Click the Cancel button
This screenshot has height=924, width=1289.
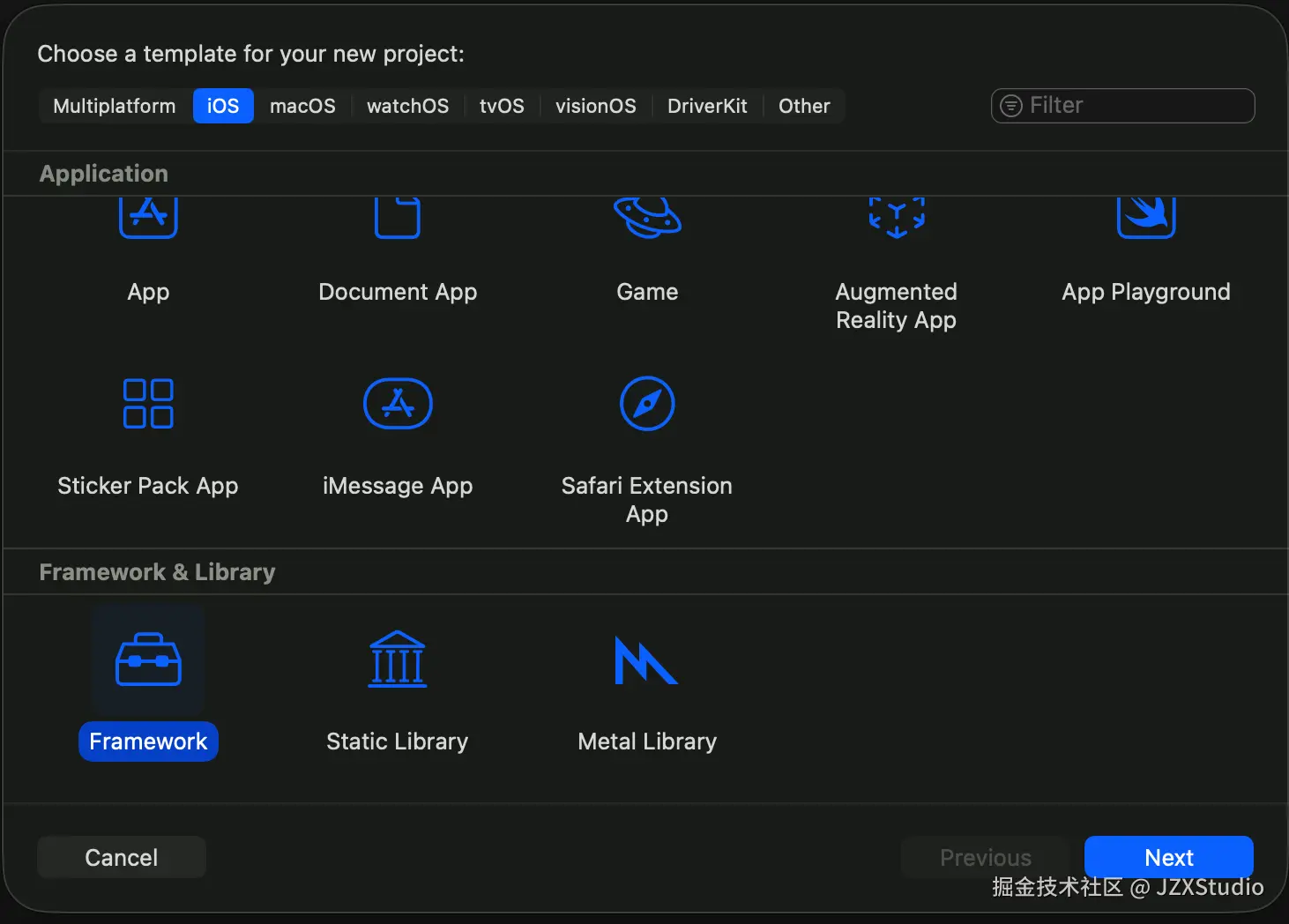pos(122,857)
